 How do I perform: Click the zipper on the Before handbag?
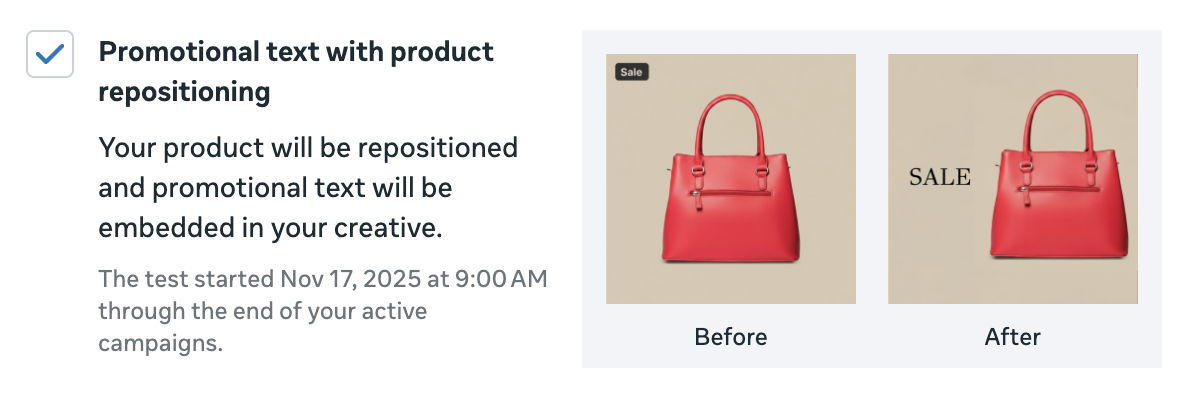tap(735, 190)
